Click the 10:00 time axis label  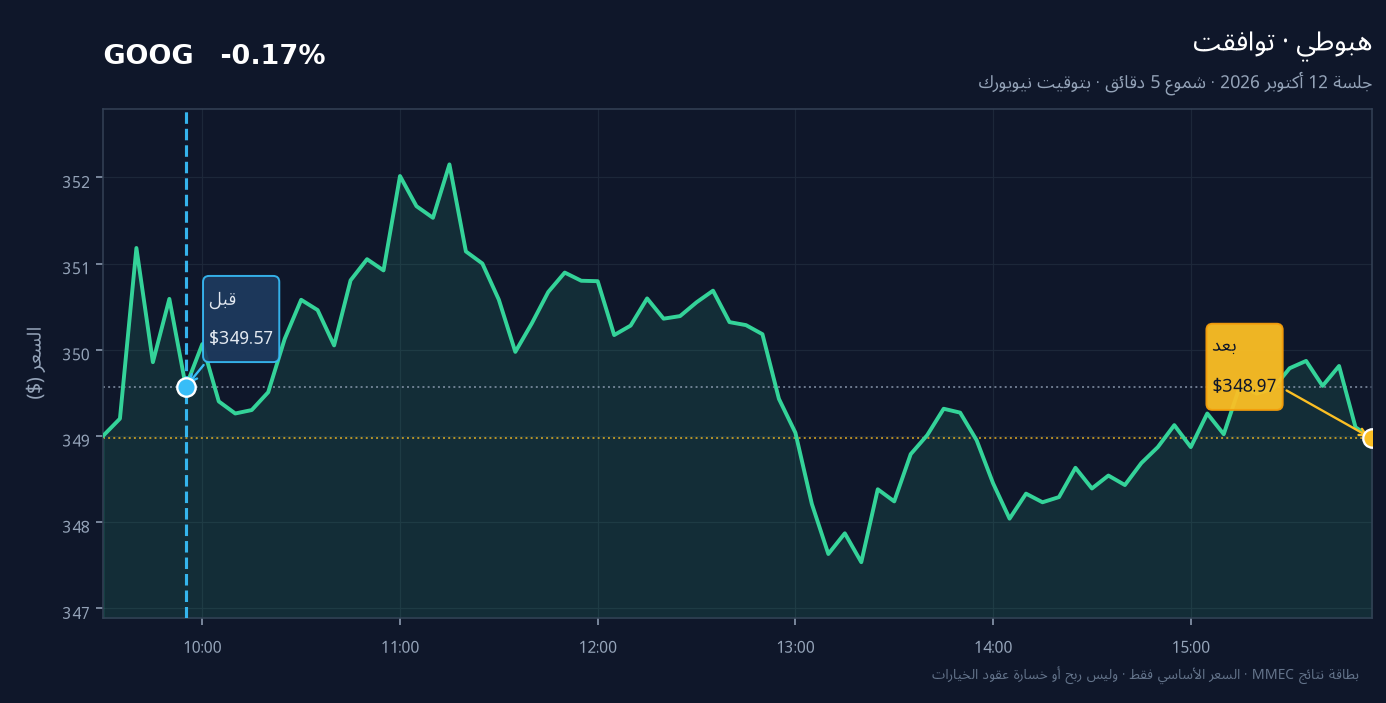(202, 647)
